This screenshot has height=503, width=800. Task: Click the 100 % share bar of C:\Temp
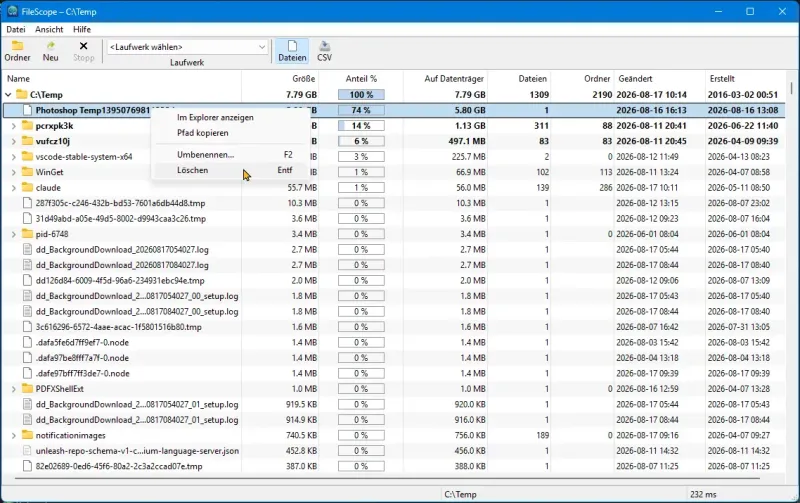[361, 95]
